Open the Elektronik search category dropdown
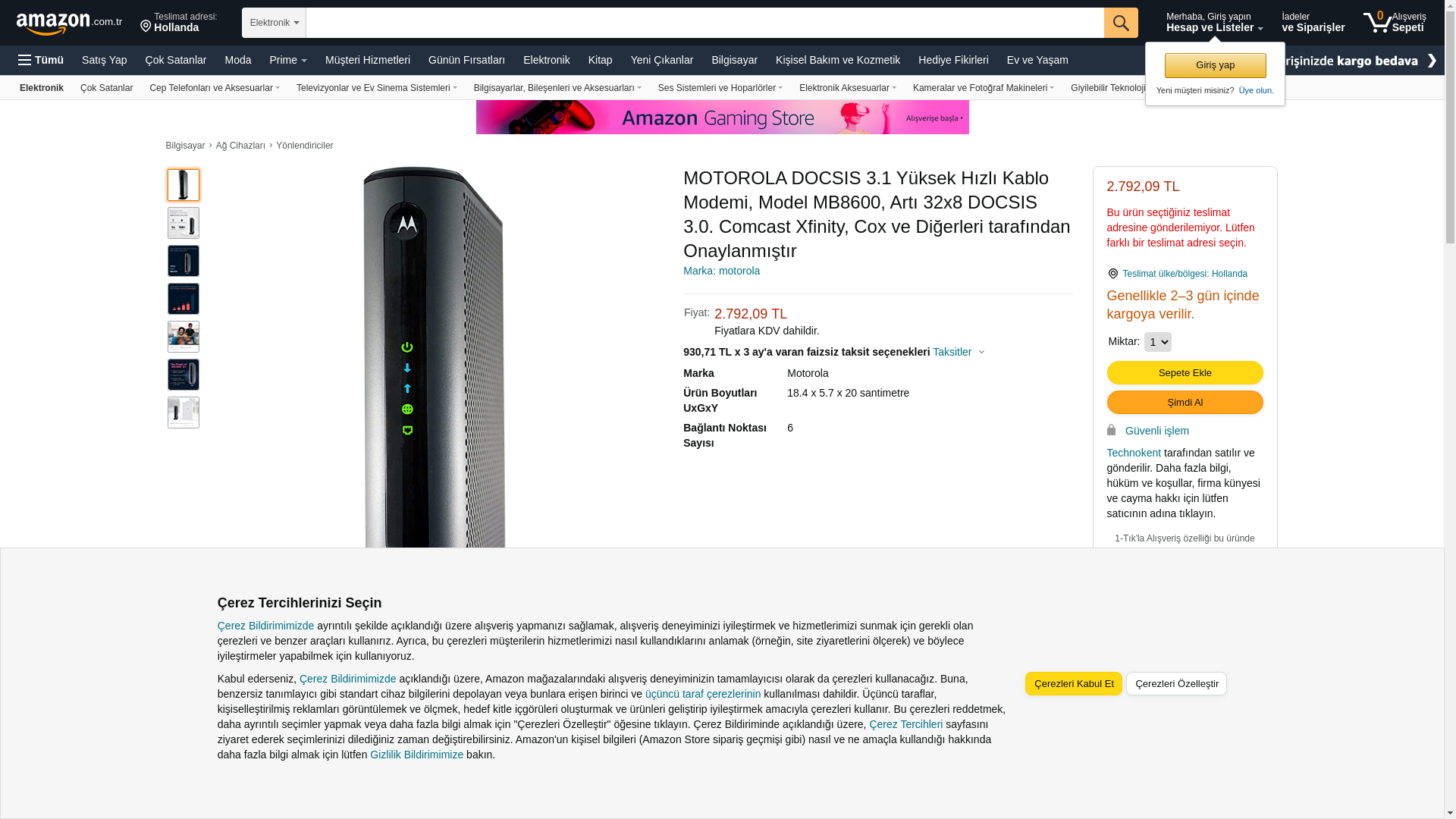Image resolution: width=1456 pixels, height=819 pixels. [x=274, y=23]
